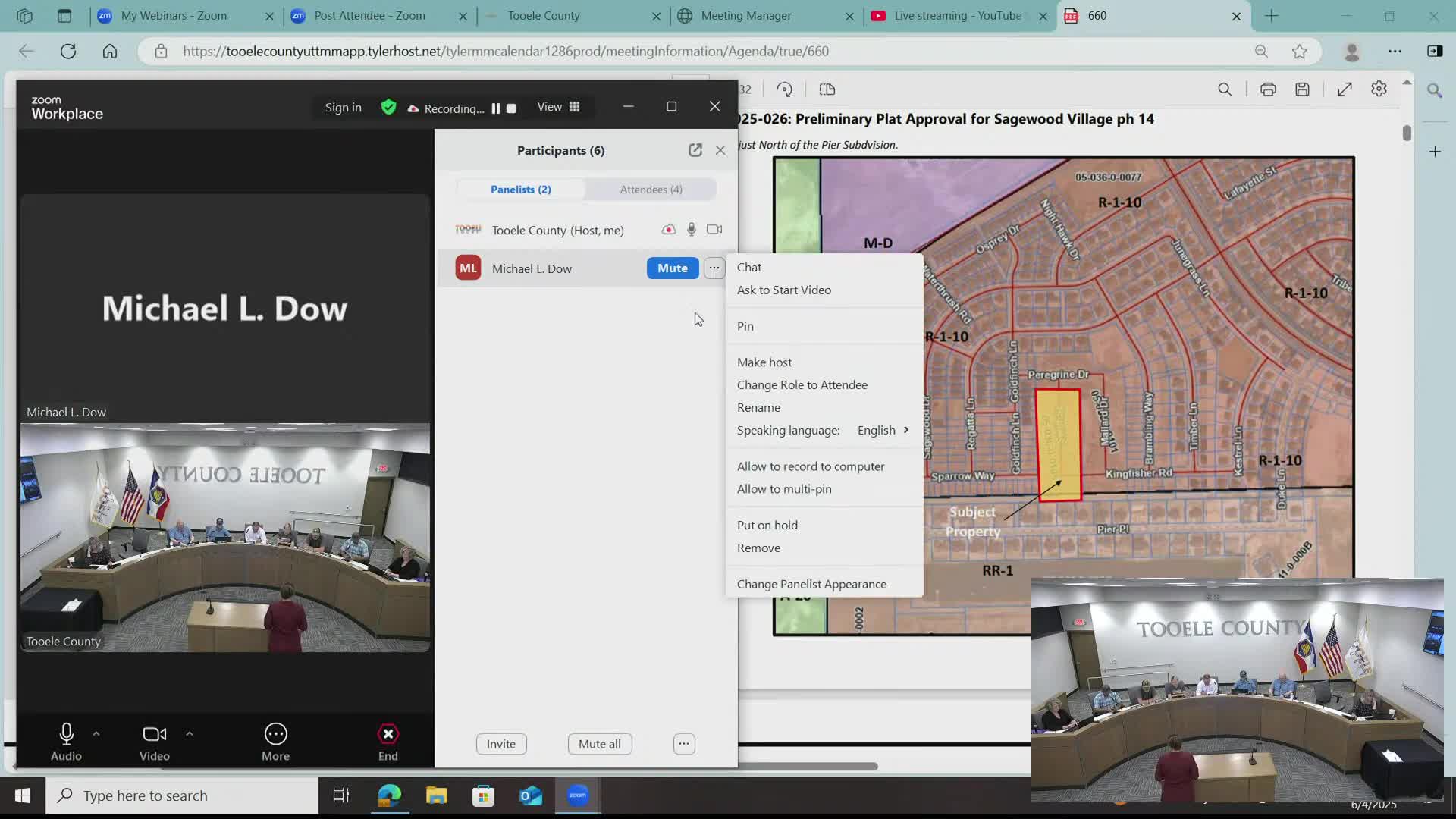The height and width of the screenshot is (819, 1456).
Task: Switch to My Webinars - Zoom tab
Action: (x=186, y=15)
